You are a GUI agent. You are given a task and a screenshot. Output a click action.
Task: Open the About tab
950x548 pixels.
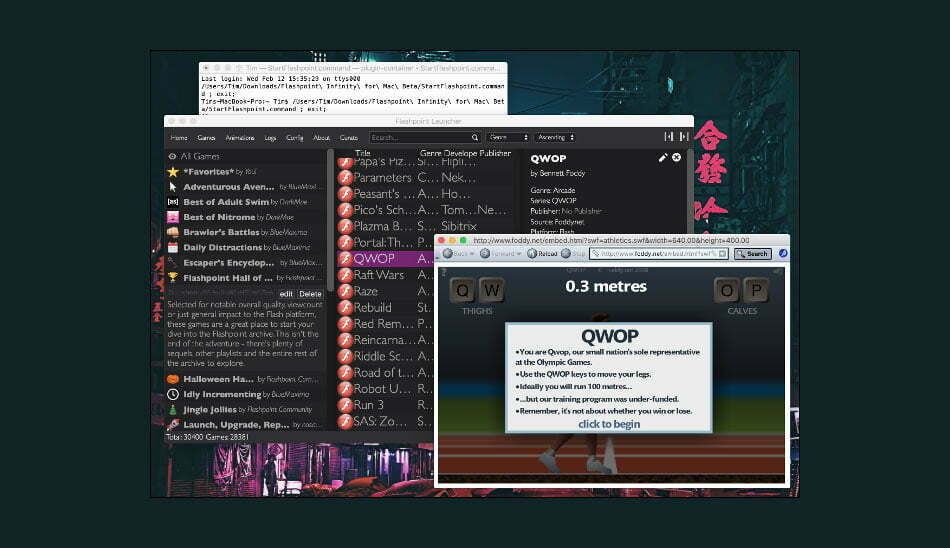point(321,138)
